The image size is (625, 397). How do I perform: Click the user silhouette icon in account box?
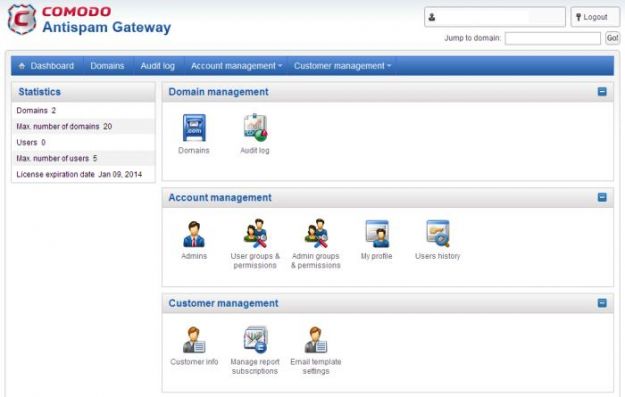pos(432,17)
